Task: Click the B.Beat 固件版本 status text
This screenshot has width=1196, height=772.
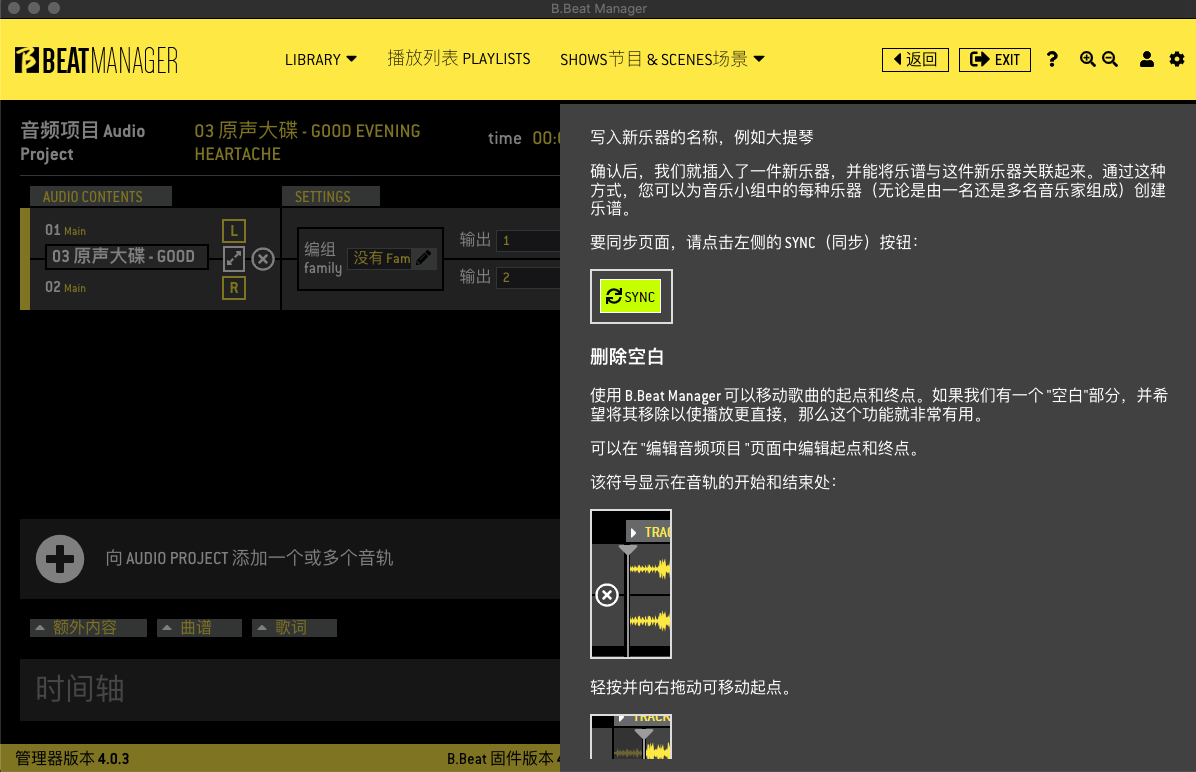Action: [x=503, y=758]
